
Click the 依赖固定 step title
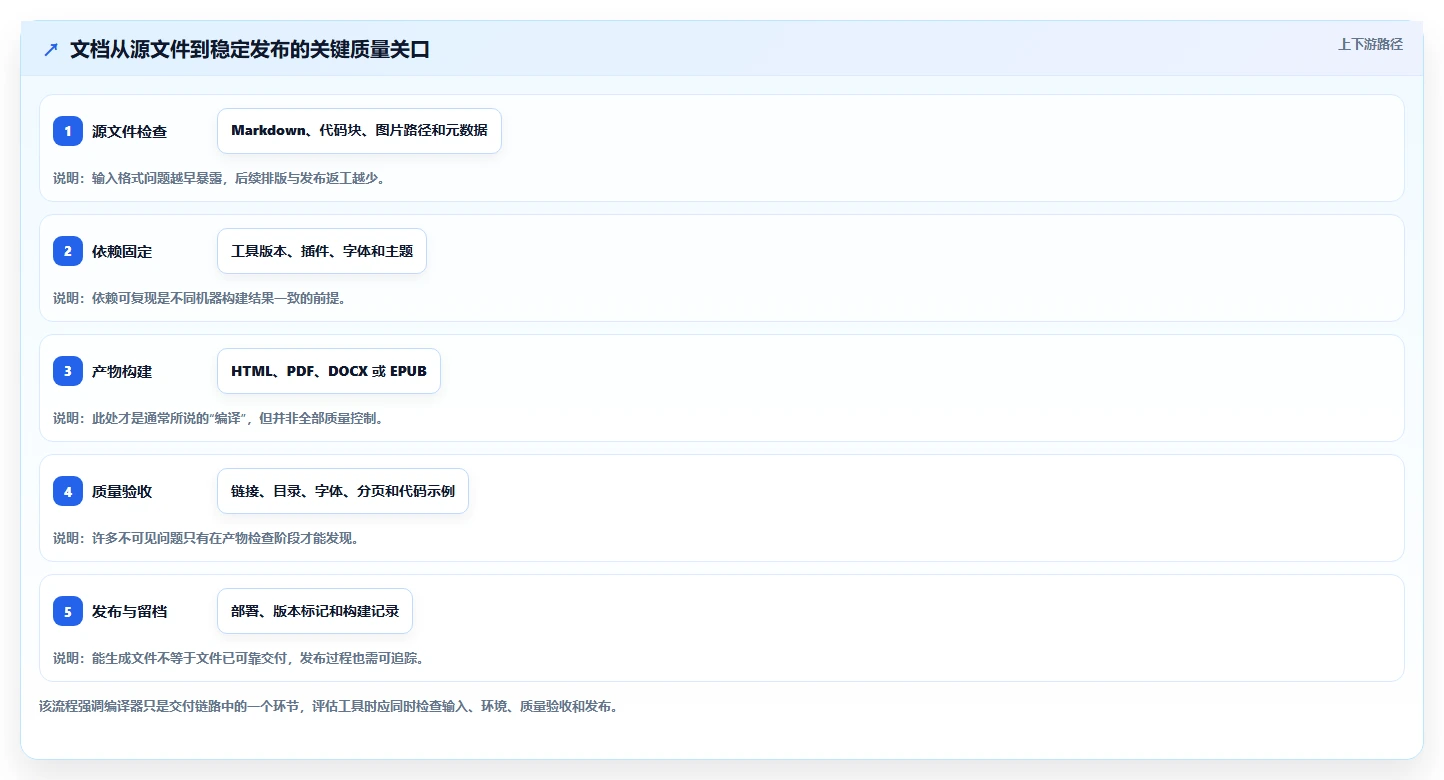122,251
